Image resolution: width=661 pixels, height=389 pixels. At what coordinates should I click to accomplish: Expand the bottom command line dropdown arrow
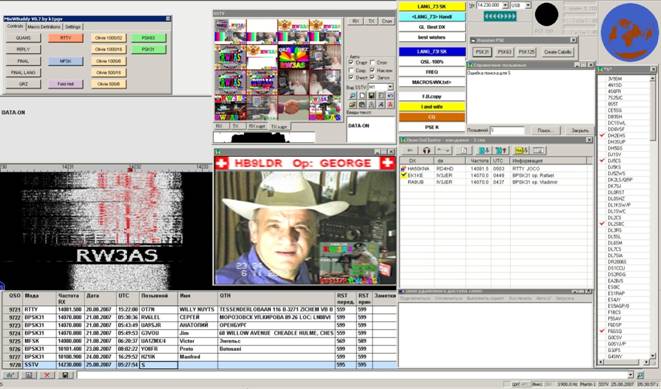[631, 375]
